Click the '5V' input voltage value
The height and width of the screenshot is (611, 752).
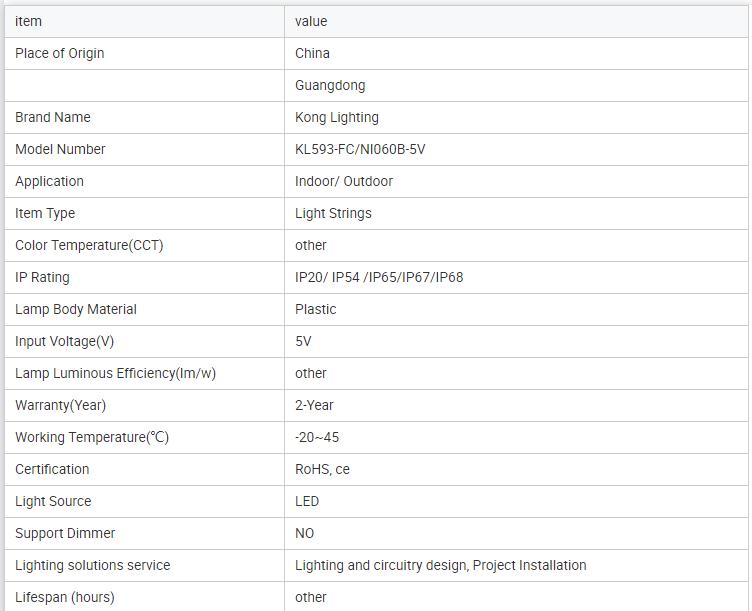pos(304,341)
